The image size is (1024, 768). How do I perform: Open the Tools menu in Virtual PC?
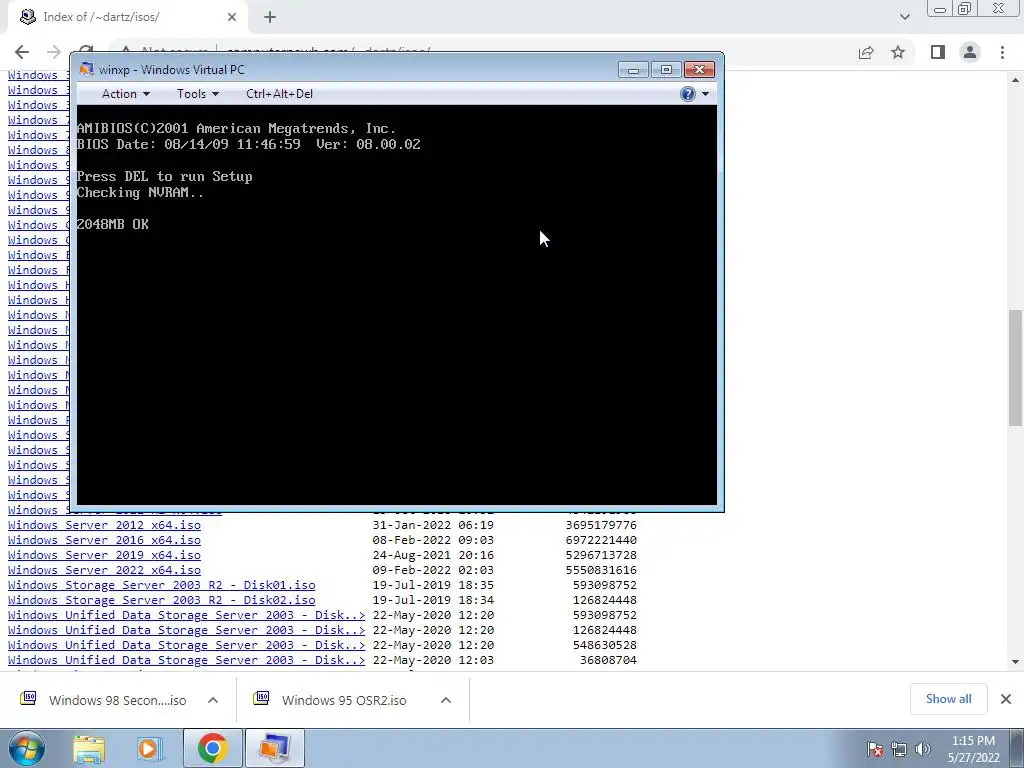tap(197, 94)
